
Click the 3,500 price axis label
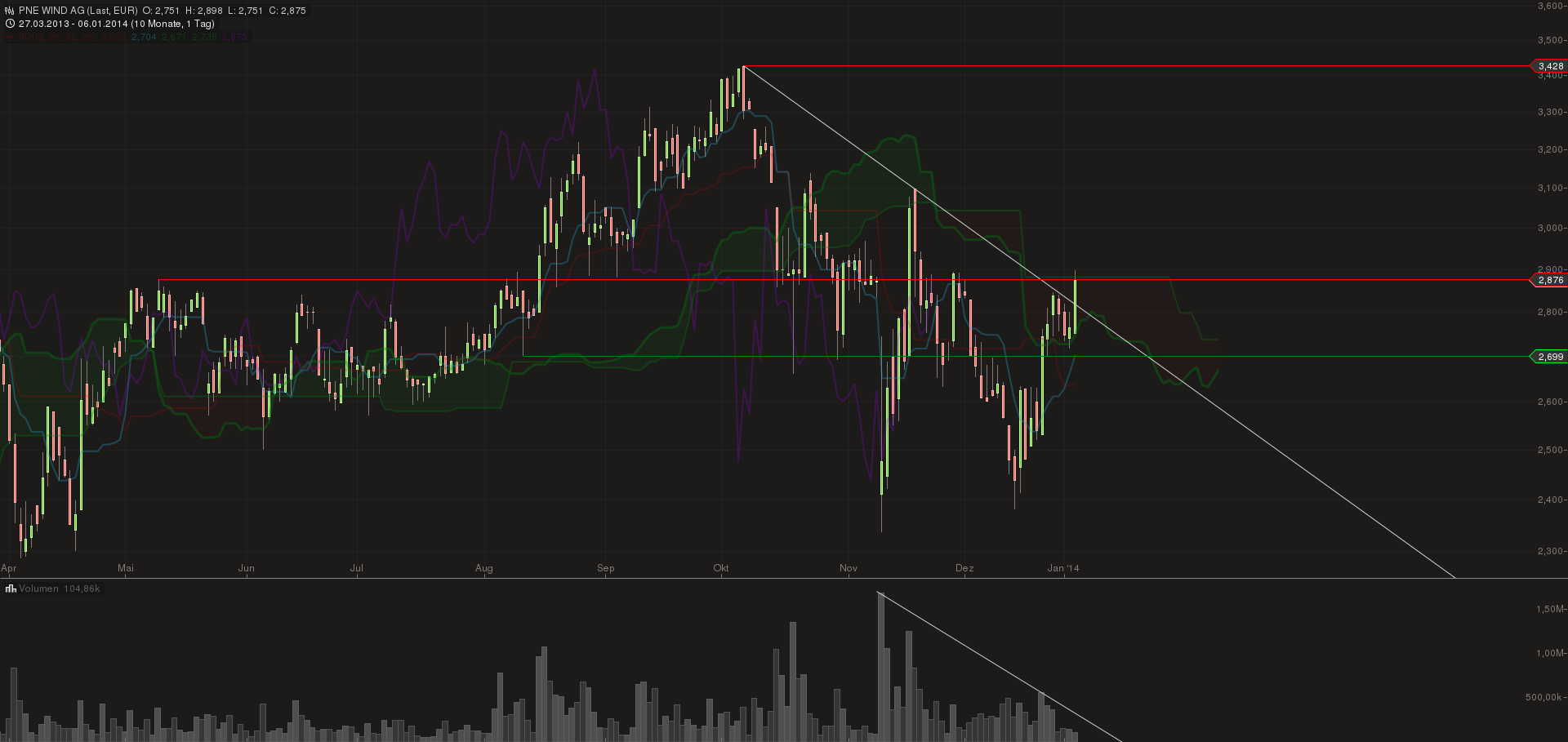[1550, 40]
